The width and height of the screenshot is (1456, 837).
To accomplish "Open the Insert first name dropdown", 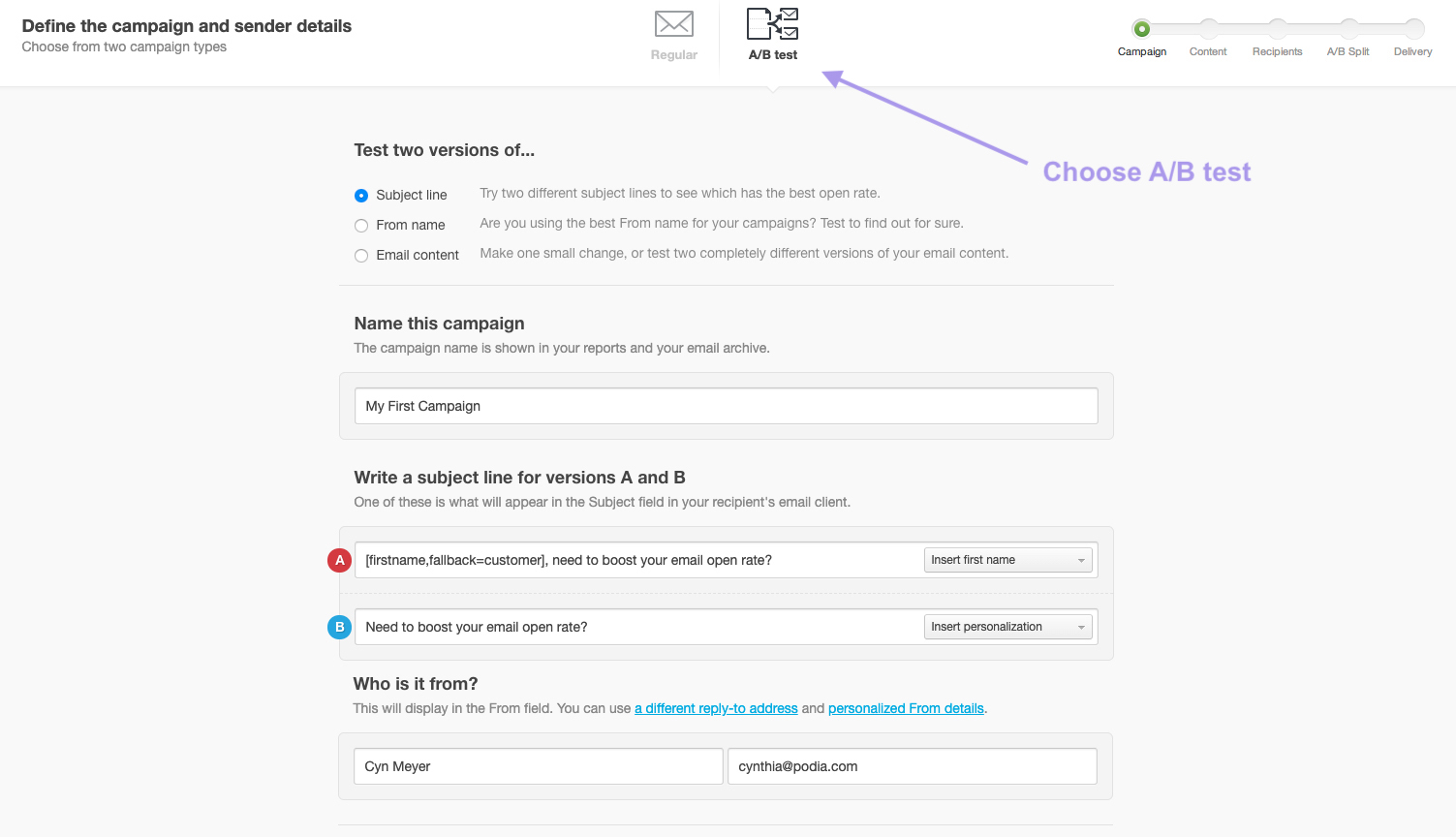I will pyautogui.click(x=1007, y=559).
